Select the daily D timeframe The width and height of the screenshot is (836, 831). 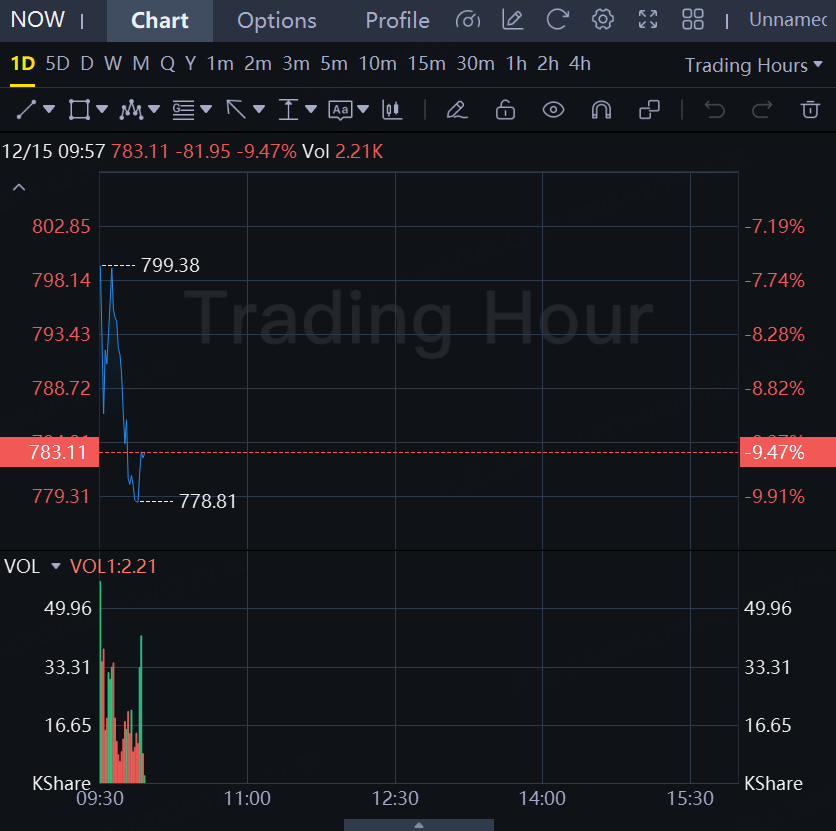[x=87, y=64]
